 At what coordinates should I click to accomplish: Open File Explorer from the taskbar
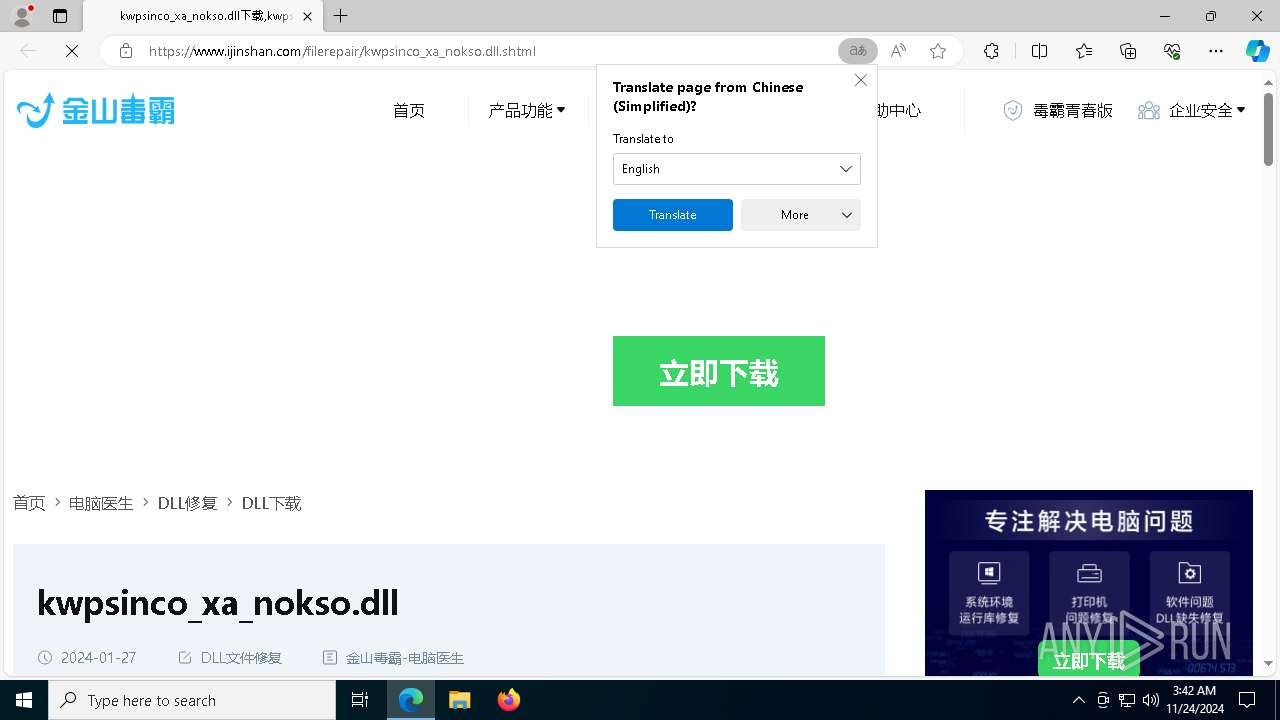point(460,700)
